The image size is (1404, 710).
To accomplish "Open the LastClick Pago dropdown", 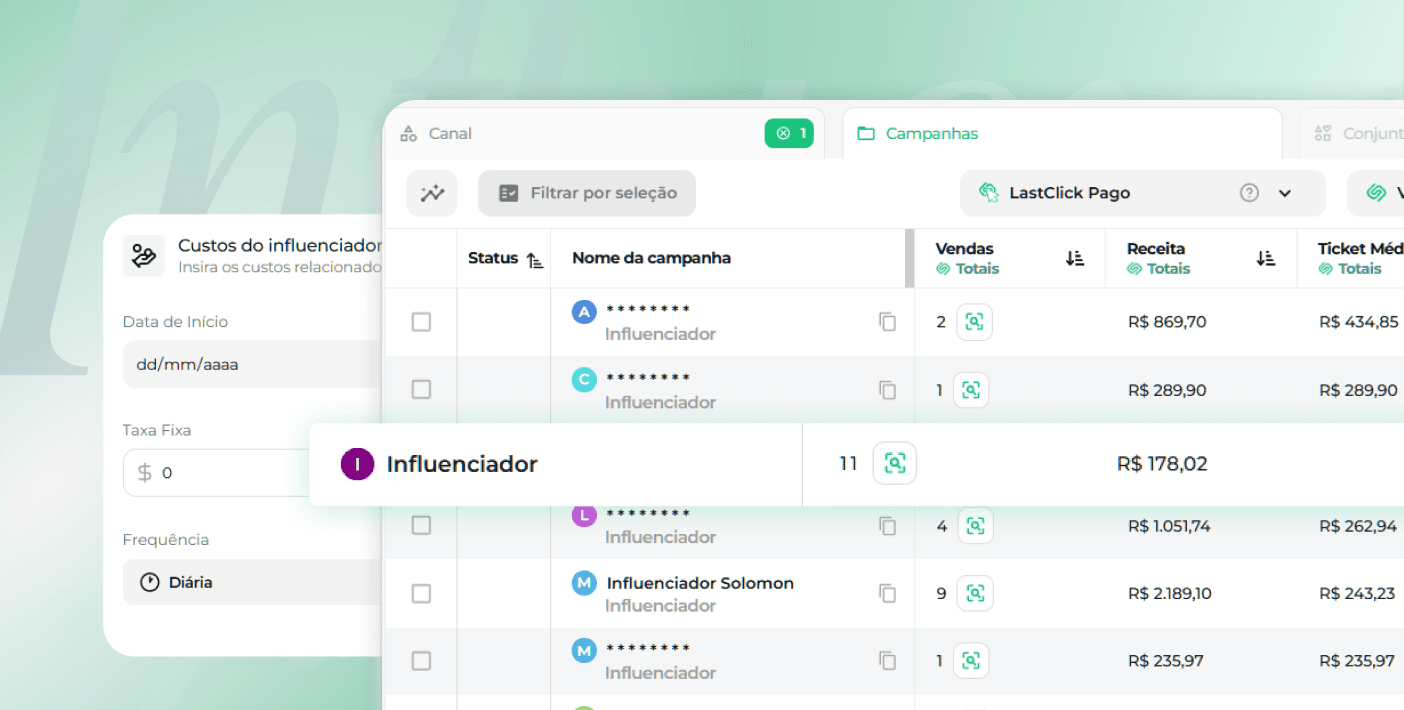I will [x=1142, y=193].
